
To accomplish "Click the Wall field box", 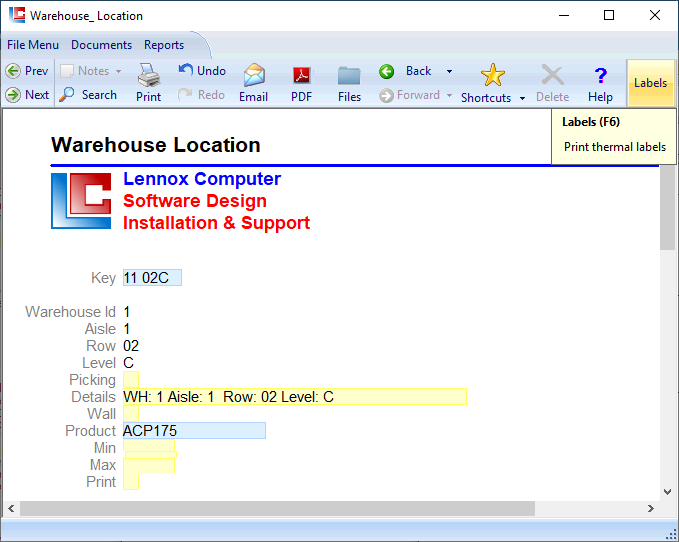I will pos(131,413).
